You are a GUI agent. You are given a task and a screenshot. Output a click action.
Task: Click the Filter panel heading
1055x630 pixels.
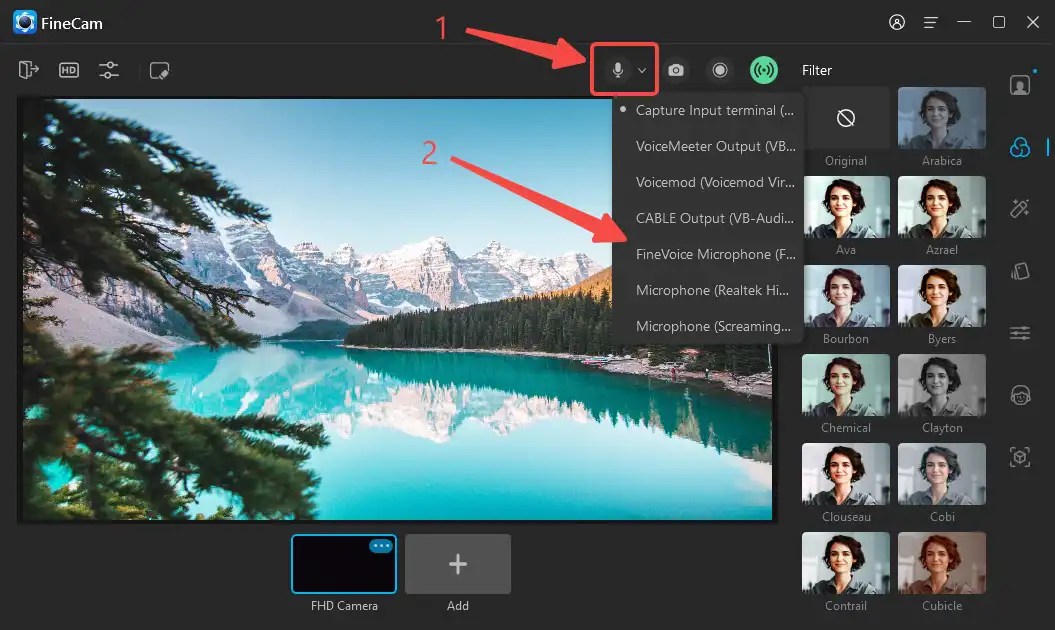pyautogui.click(x=817, y=70)
